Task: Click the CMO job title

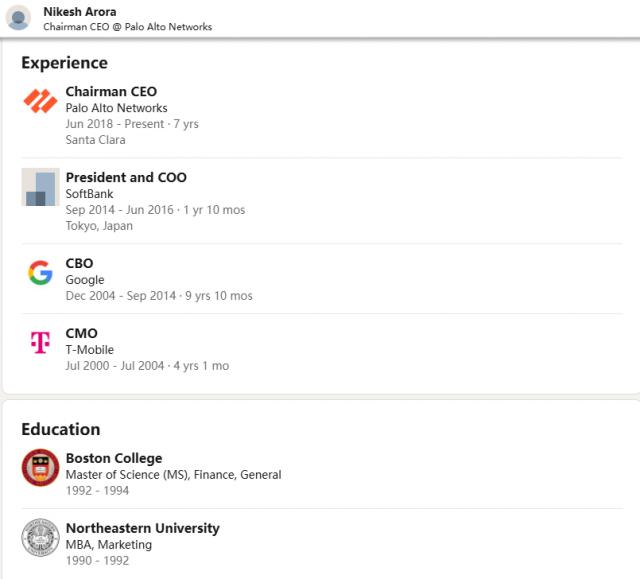Action: coord(81,334)
